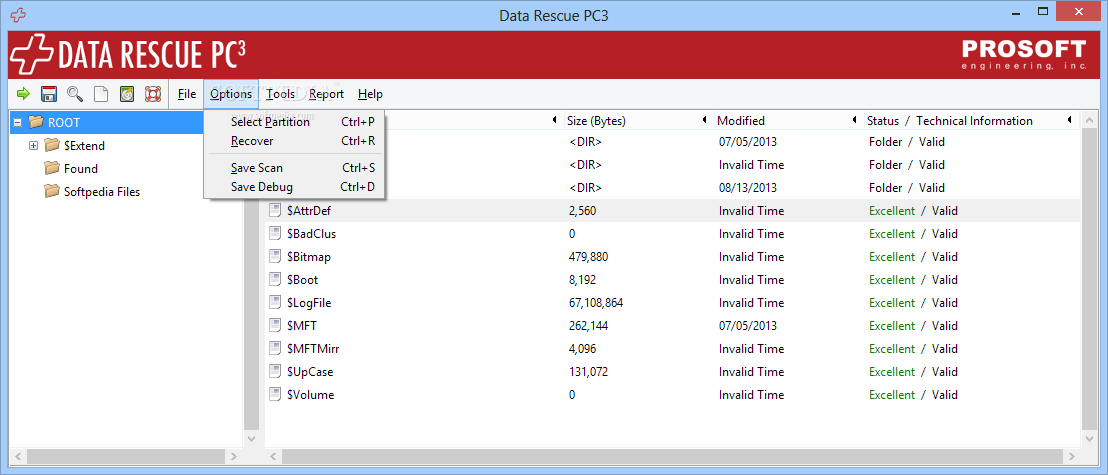This screenshot has width=1108, height=475.
Task: Click the file icon beside $Volume
Action: point(275,394)
